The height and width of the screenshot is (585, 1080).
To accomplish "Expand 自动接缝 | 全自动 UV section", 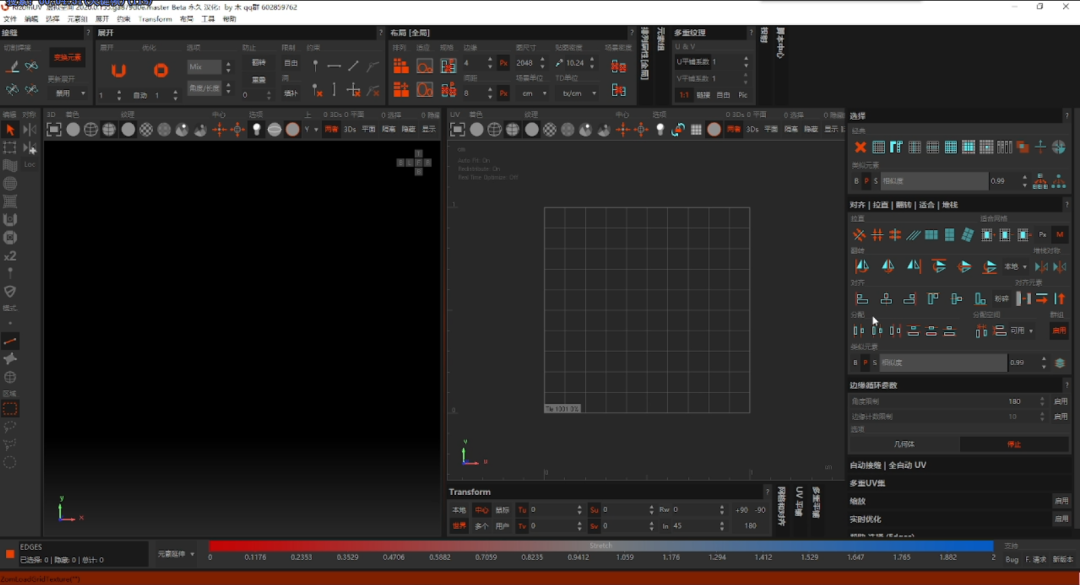I will coord(888,465).
